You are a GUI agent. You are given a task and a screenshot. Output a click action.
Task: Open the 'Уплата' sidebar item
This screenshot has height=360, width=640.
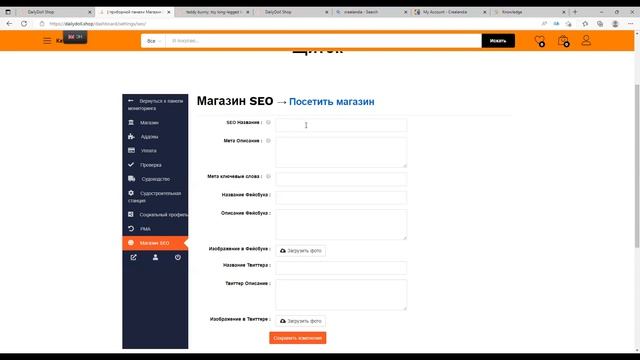click(x=155, y=151)
